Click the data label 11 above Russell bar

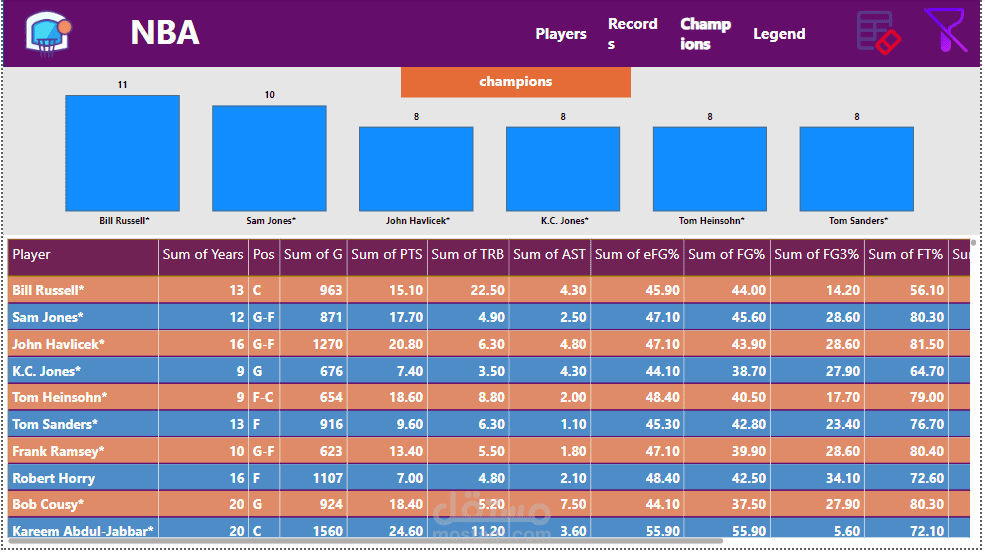coord(122,85)
